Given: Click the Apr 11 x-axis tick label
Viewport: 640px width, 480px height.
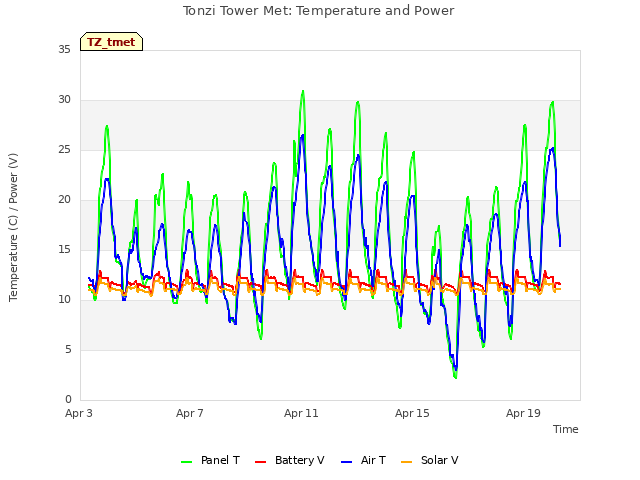Looking at the screenshot, I should (301, 413).
